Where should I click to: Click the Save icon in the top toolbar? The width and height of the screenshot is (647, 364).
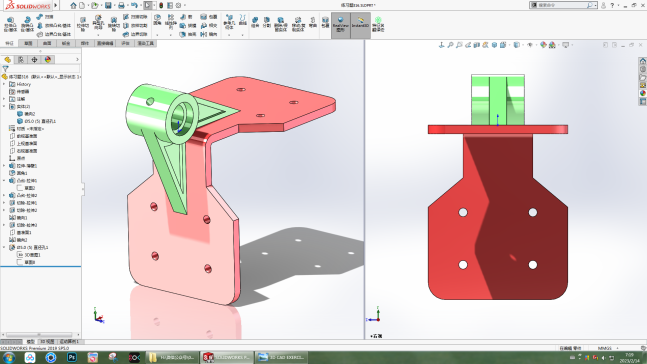pyautogui.click(x=108, y=5)
